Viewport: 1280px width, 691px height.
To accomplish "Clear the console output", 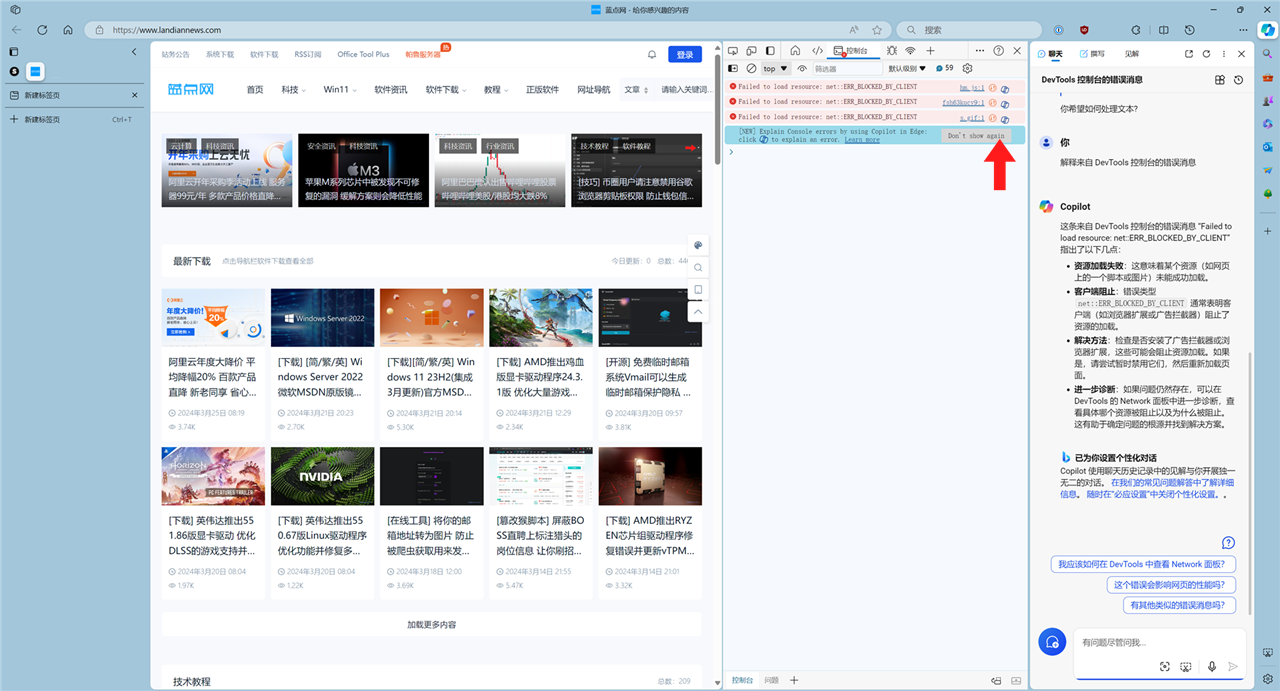I will click(751, 69).
